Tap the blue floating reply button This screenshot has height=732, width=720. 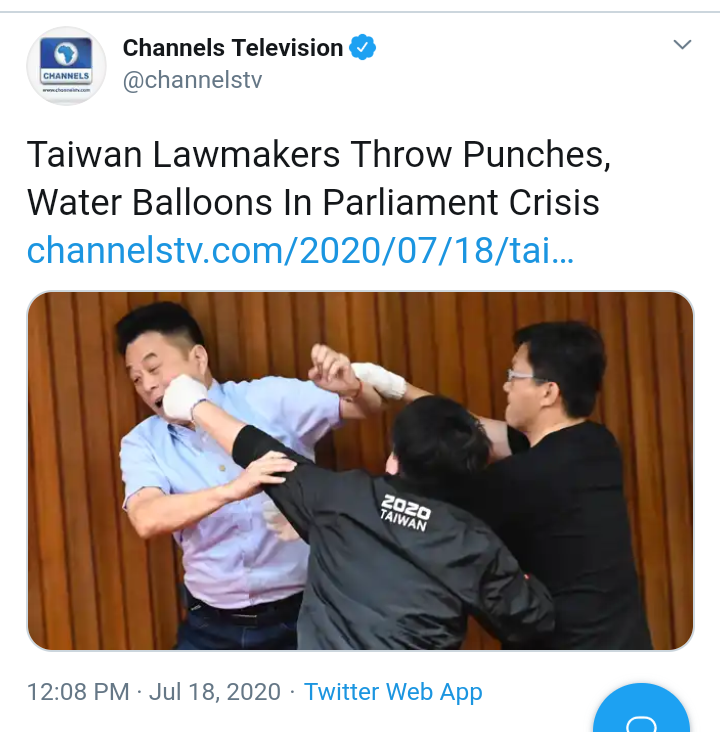(x=641, y=709)
